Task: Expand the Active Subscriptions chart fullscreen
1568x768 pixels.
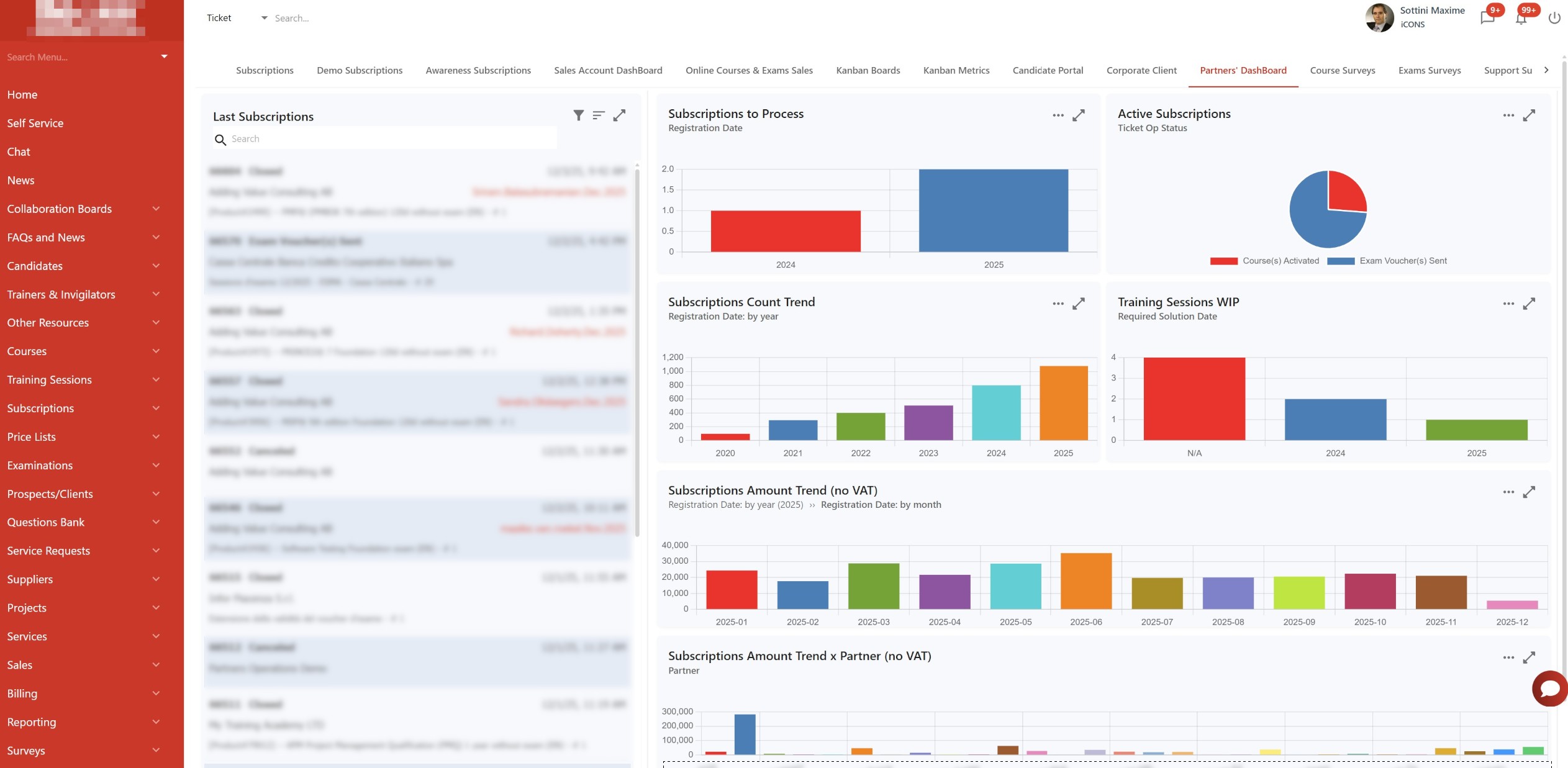Action: tap(1529, 115)
